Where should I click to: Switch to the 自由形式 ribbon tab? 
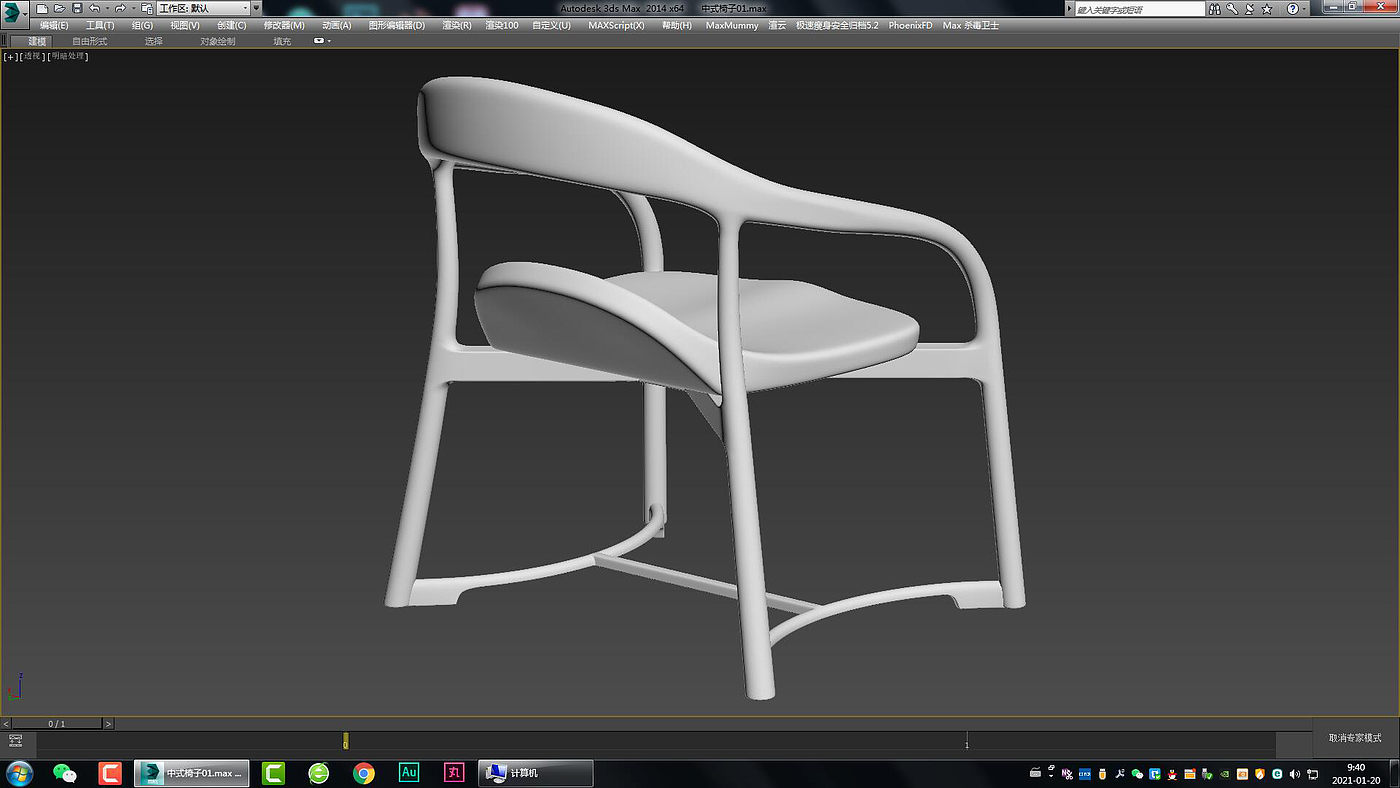coord(90,41)
